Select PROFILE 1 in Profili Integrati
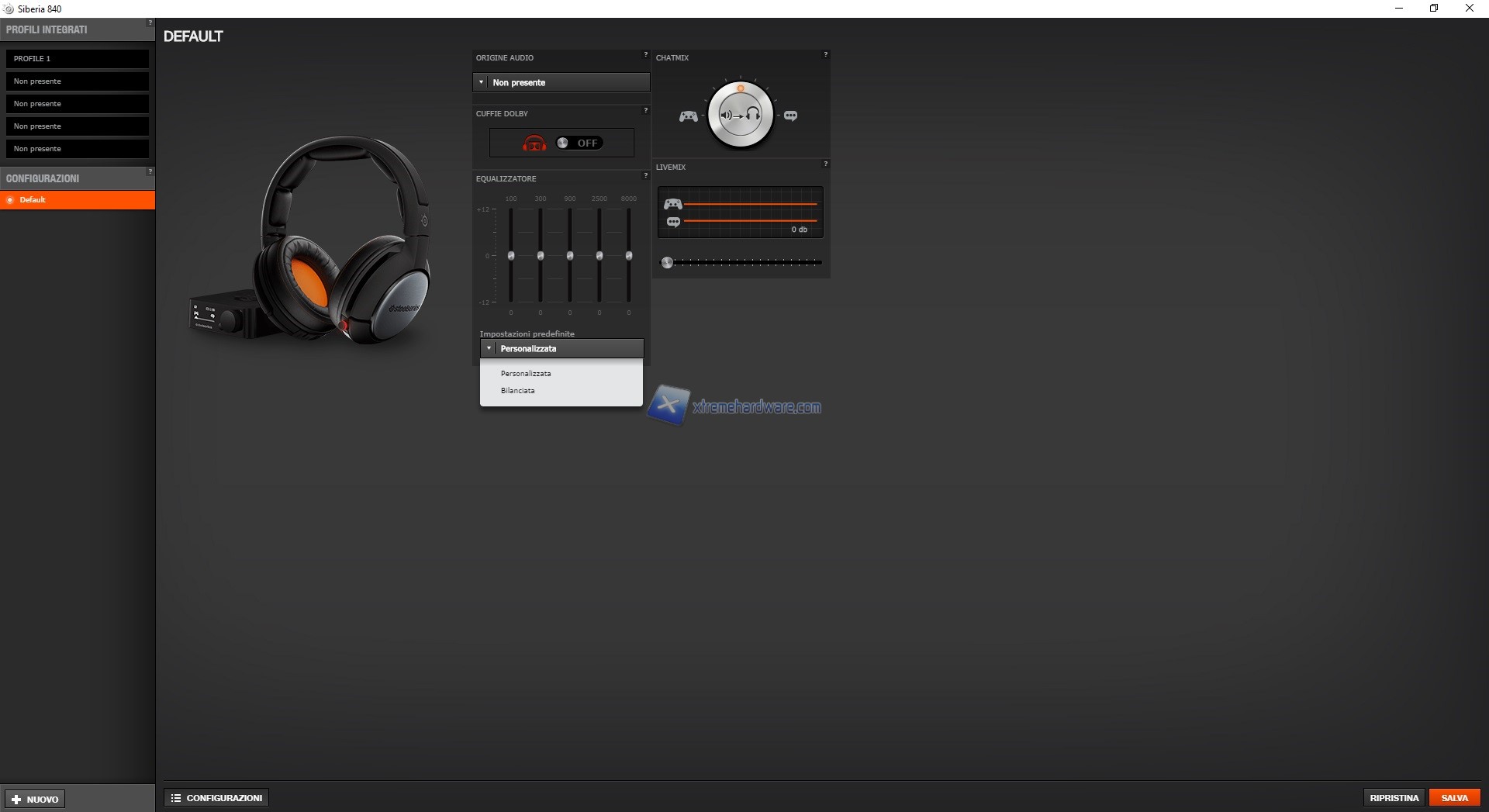 (78, 59)
